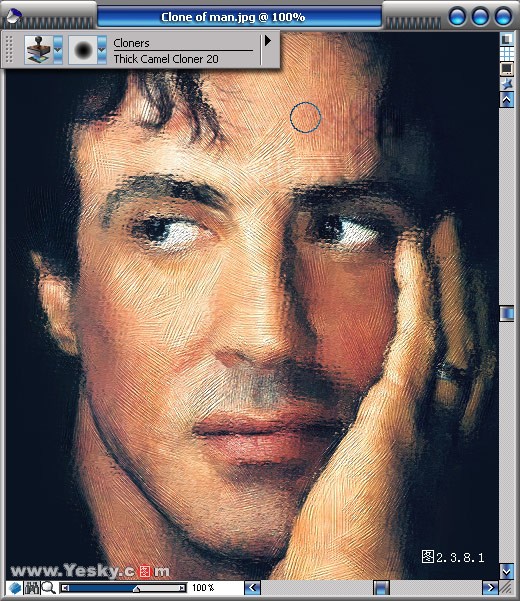Click the Thick Camel Cloner 20 variant name

(x=166, y=59)
